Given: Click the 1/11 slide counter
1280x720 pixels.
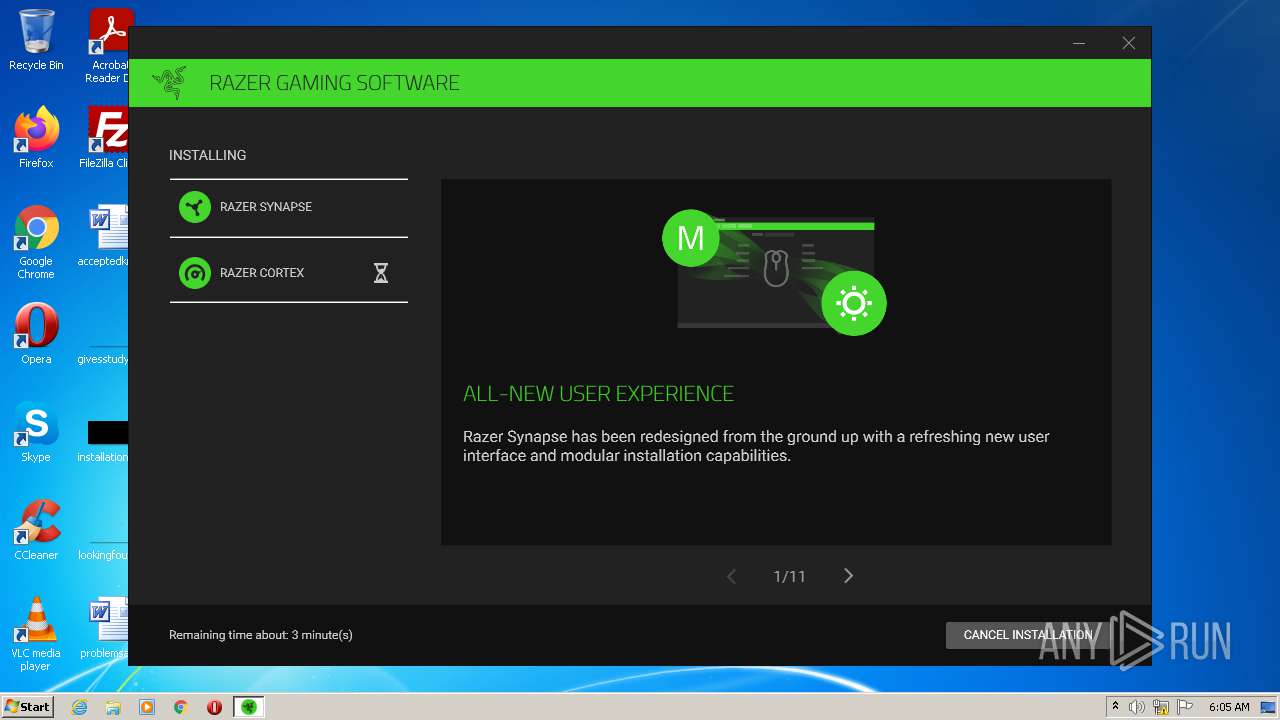Looking at the screenshot, I should click(789, 577).
